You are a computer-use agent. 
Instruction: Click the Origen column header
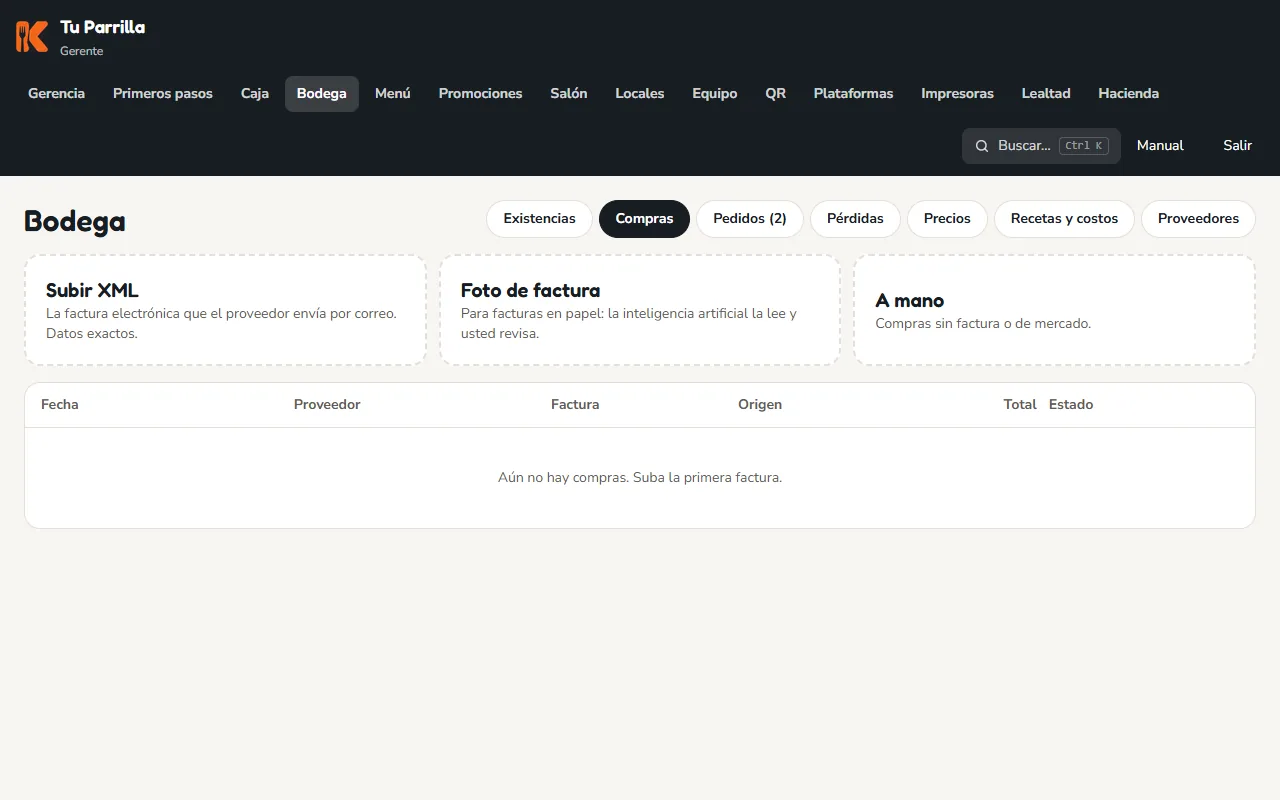pyautogui.click(x=760, y=405)
